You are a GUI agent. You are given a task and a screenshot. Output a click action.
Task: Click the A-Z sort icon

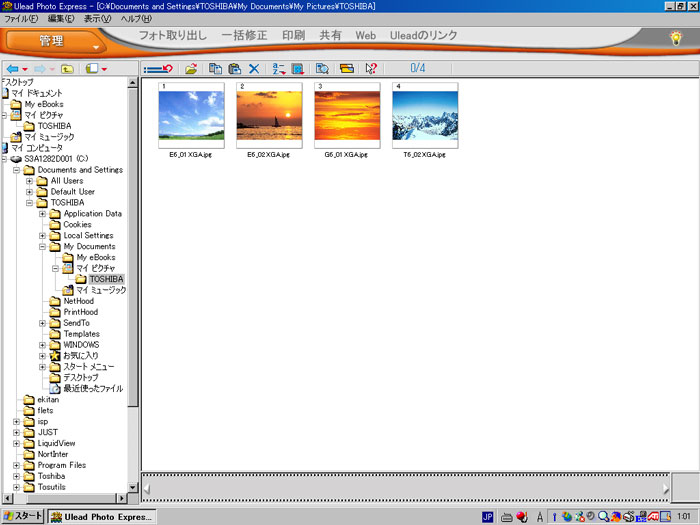pyautogui.click(x=277, y=69)
